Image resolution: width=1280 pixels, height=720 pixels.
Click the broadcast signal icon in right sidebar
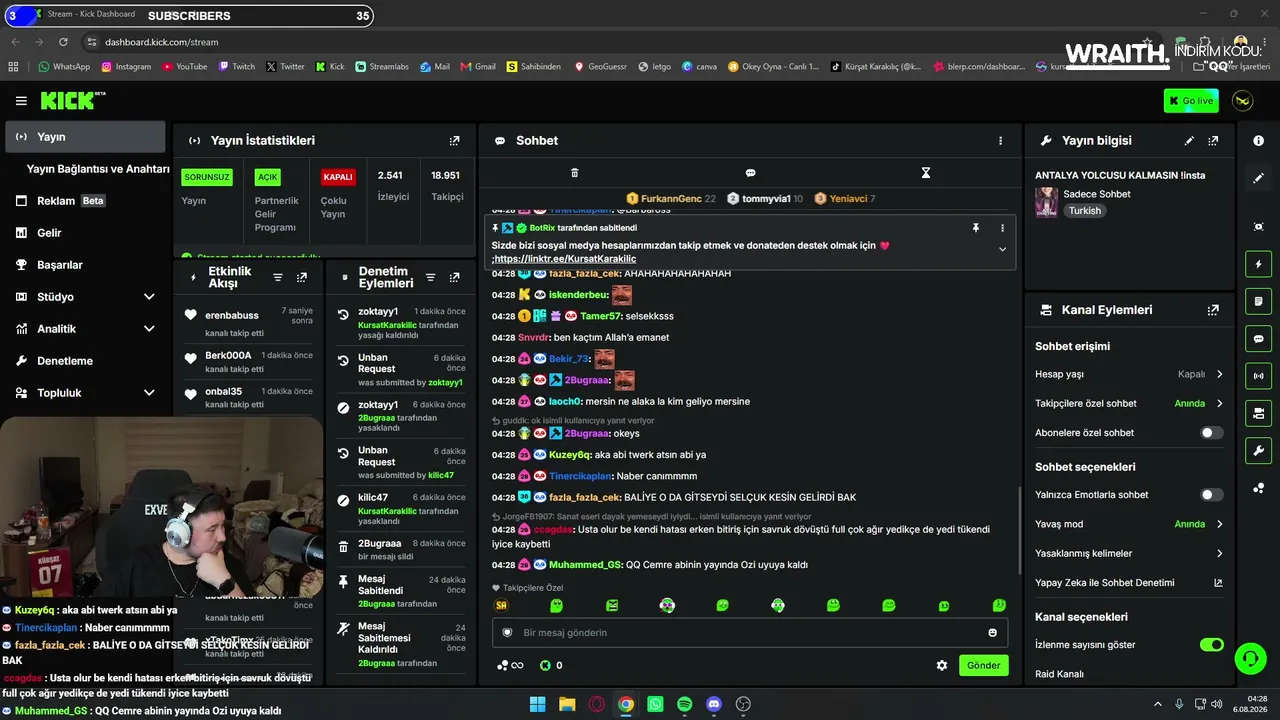pyautogui.click(x=1258, y=376)
